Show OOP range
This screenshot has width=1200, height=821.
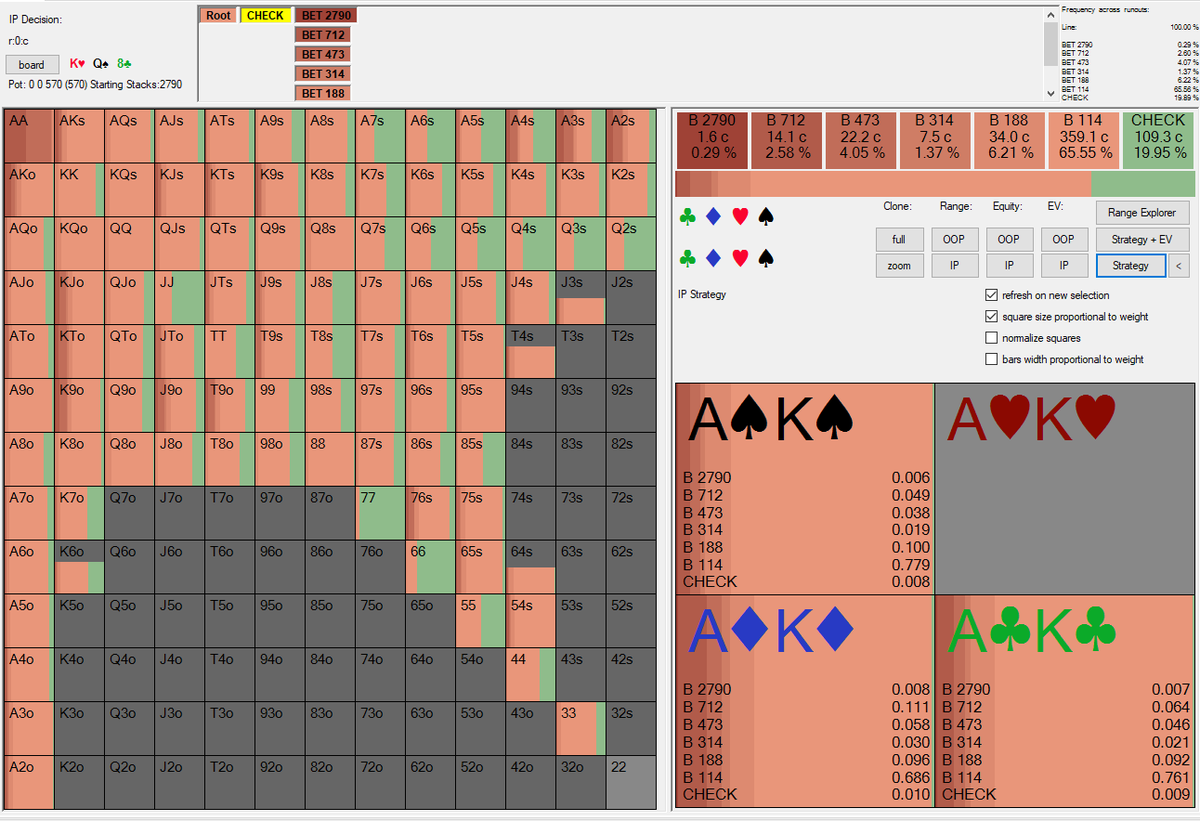coord(954,239)
